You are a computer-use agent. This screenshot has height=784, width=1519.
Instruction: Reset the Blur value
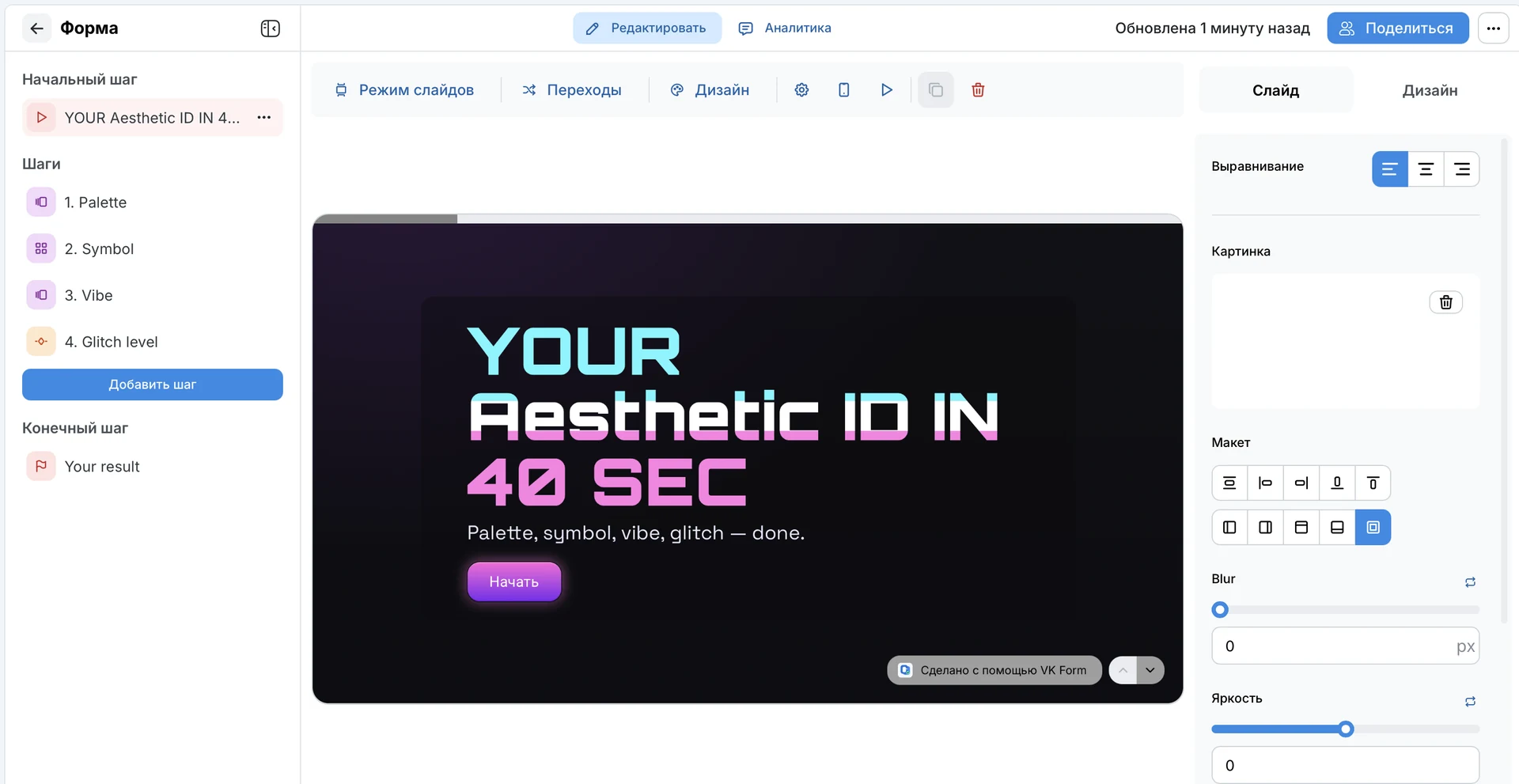point(1470,582)
